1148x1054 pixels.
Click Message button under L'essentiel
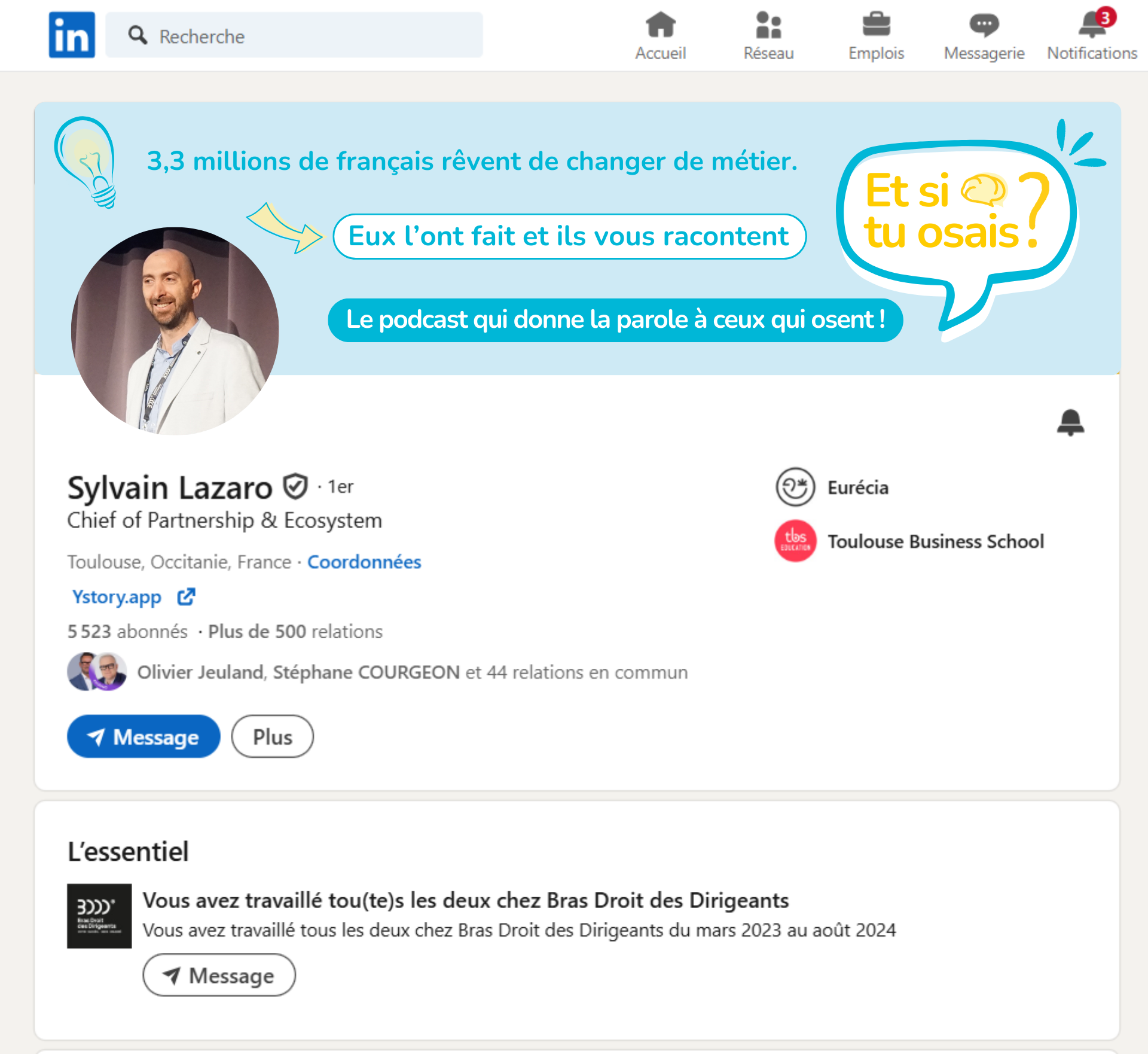point(219,975)
